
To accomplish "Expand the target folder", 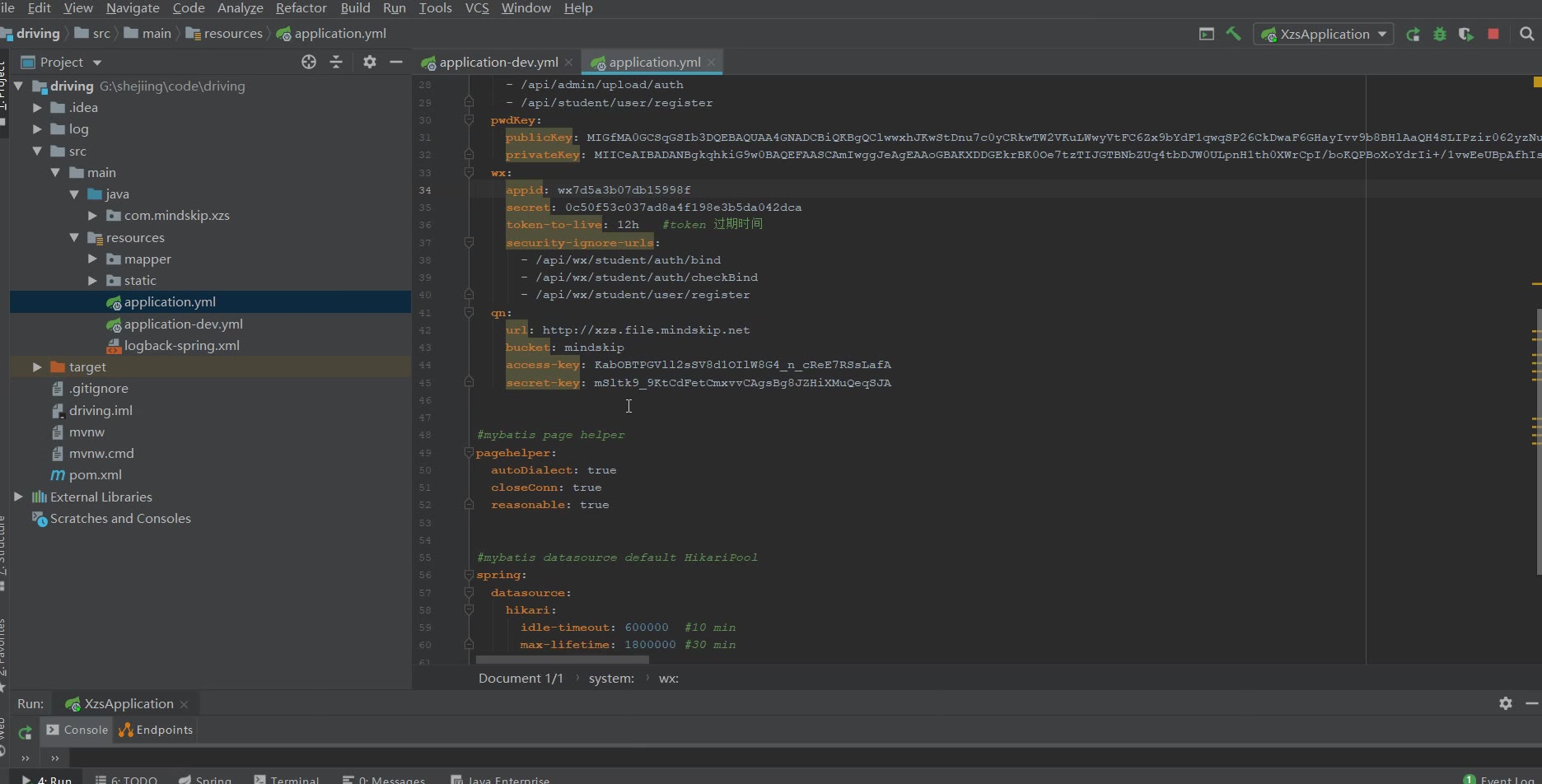I will [37, 367].
